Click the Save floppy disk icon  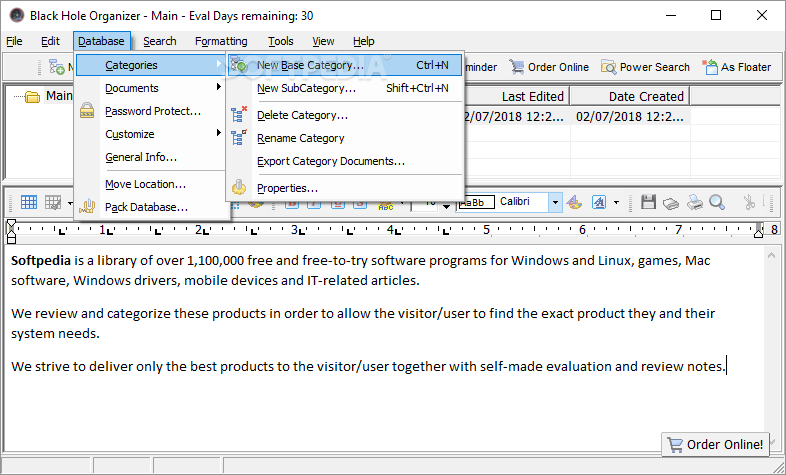click(649, 202)
